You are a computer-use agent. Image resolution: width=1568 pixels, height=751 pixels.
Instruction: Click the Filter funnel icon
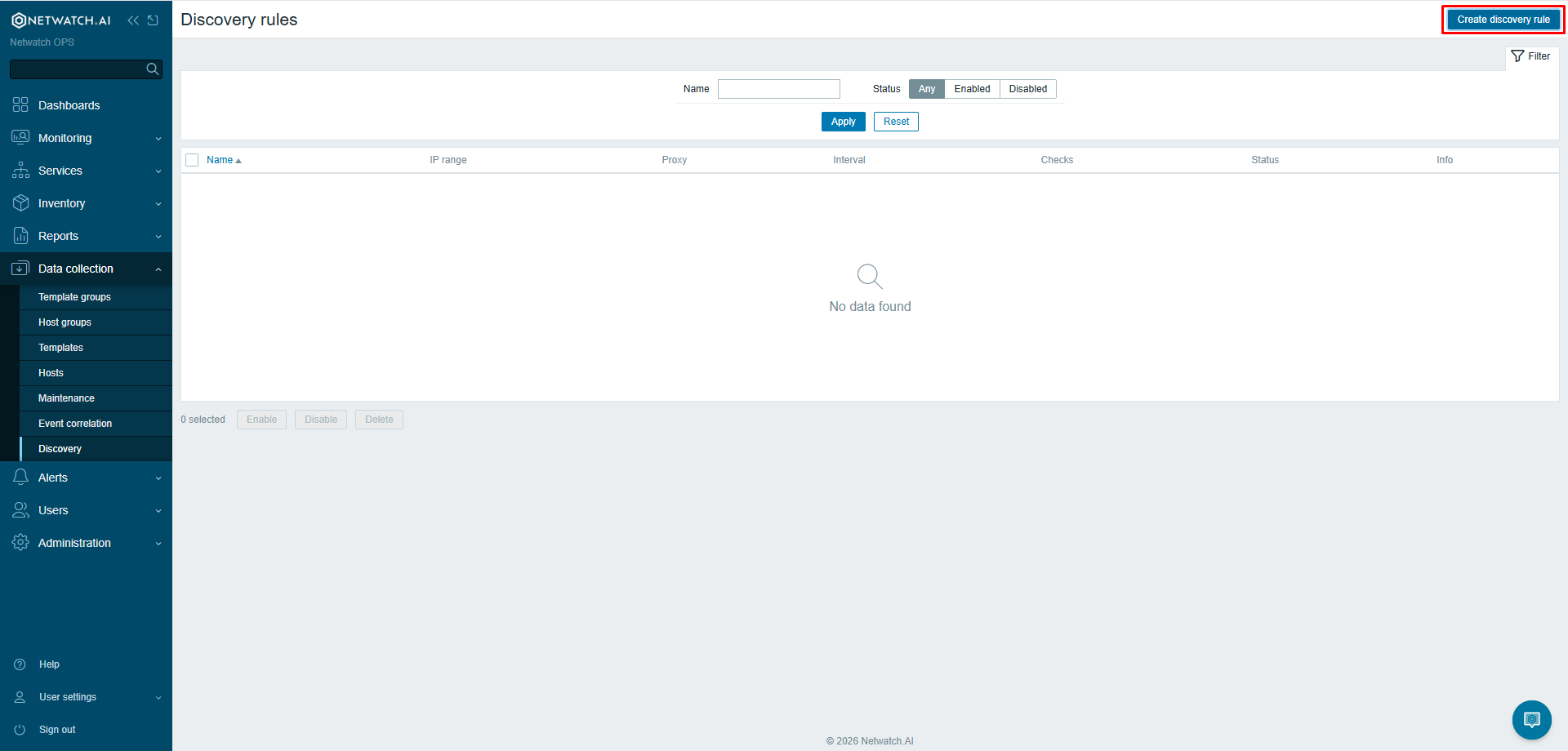1517,56
